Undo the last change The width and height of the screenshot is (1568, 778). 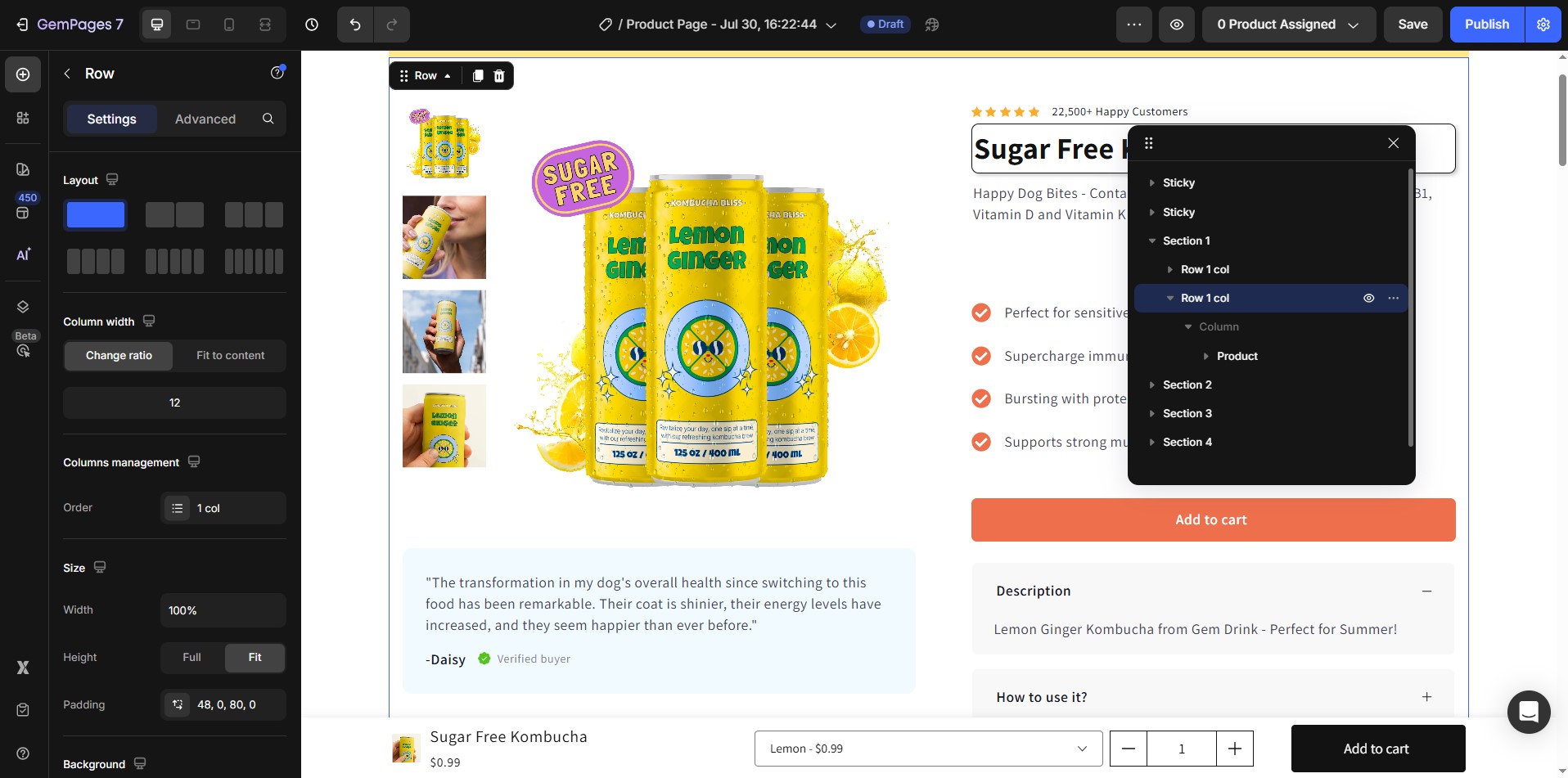(355, 25)
